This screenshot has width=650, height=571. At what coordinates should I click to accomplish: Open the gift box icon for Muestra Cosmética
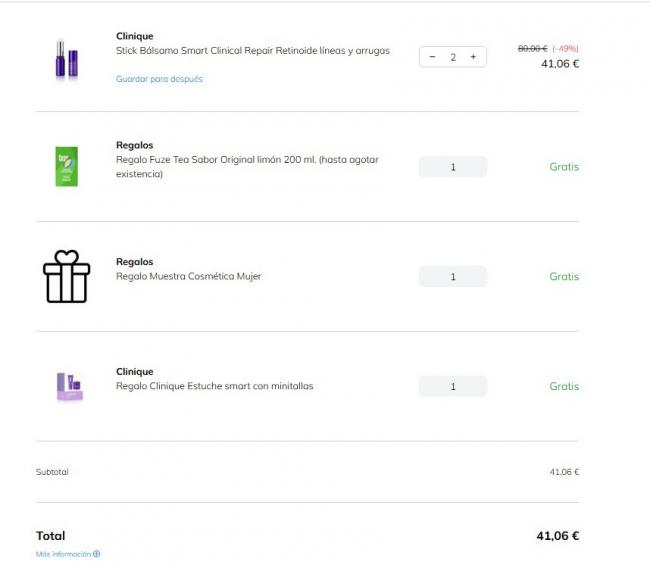tap(67, 276)
